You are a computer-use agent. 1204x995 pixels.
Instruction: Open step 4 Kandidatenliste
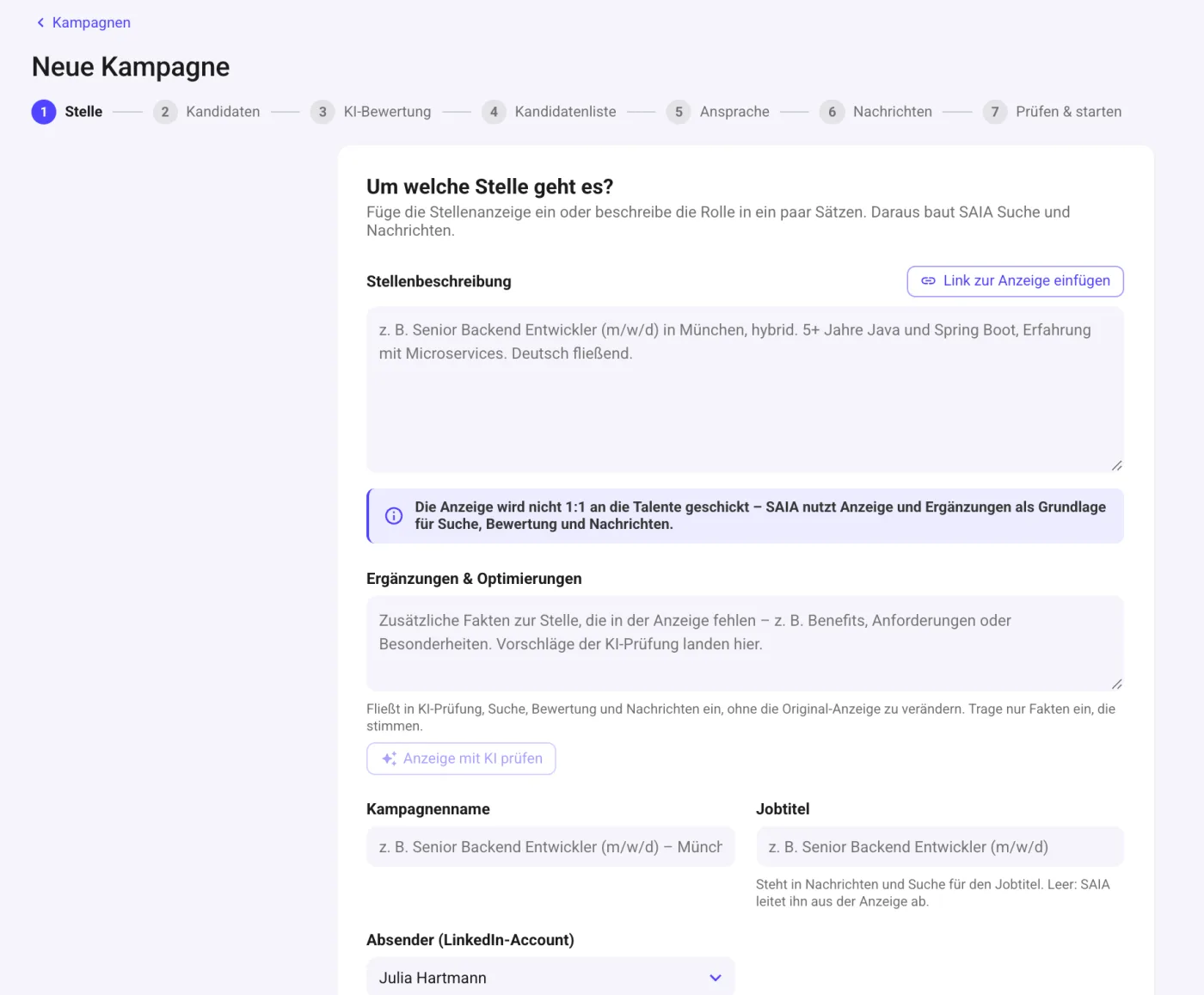(x=549, y=112)
